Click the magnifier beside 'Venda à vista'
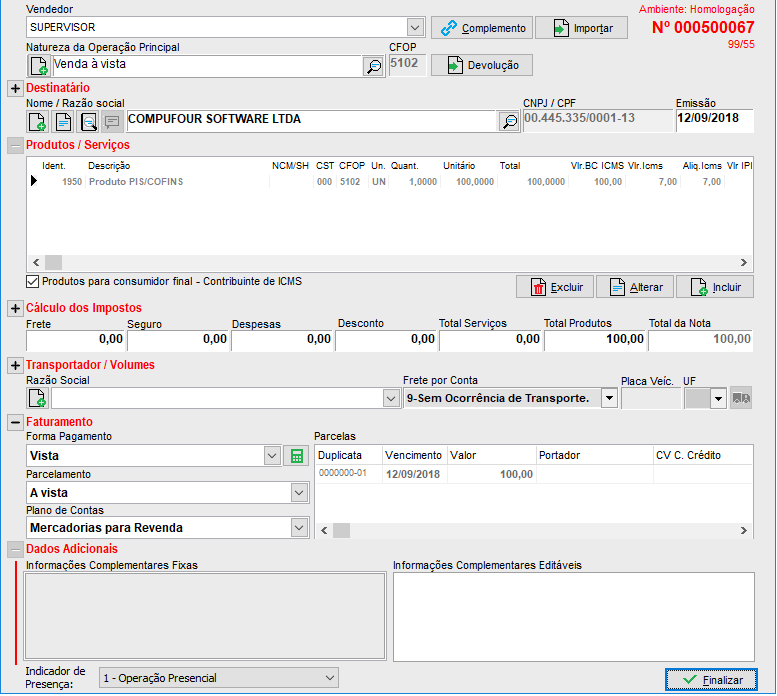The width and height of the screenshot is (777, 696). 373,66
